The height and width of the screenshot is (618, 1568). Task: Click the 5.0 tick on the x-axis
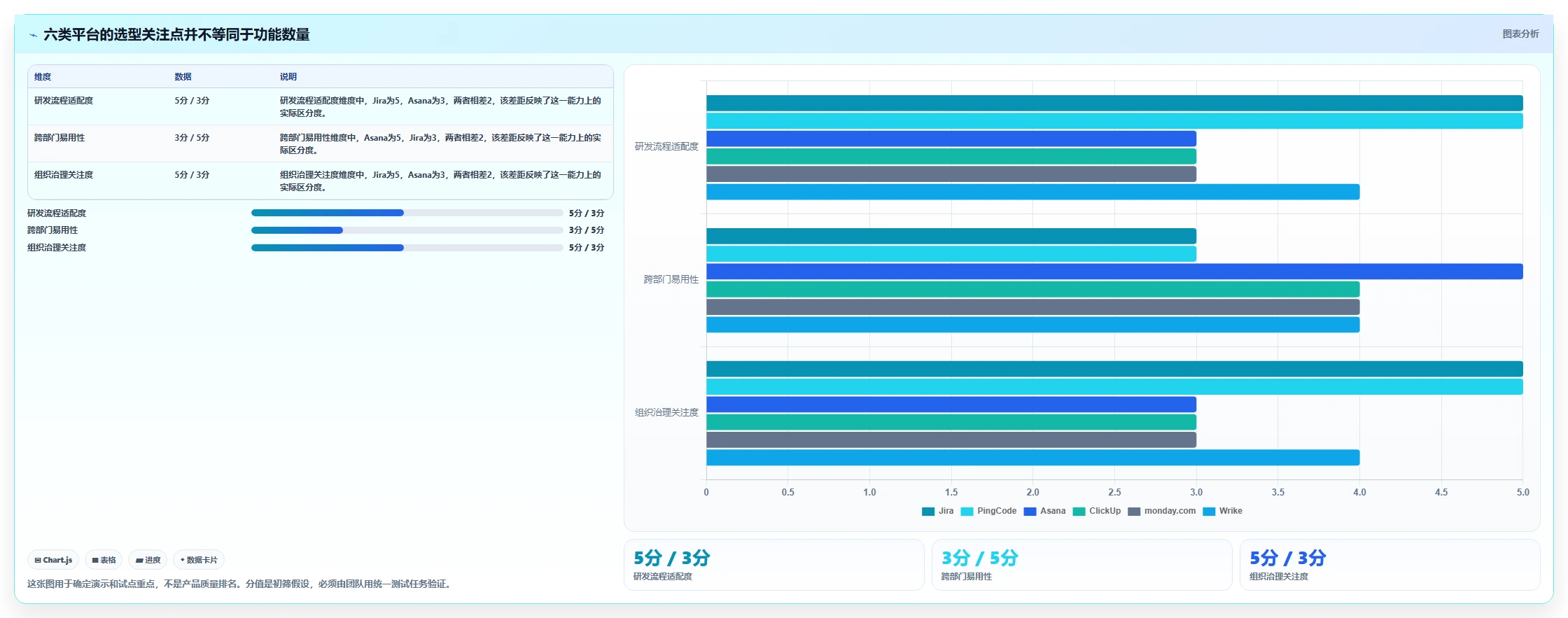click(x=1522, y=493)
